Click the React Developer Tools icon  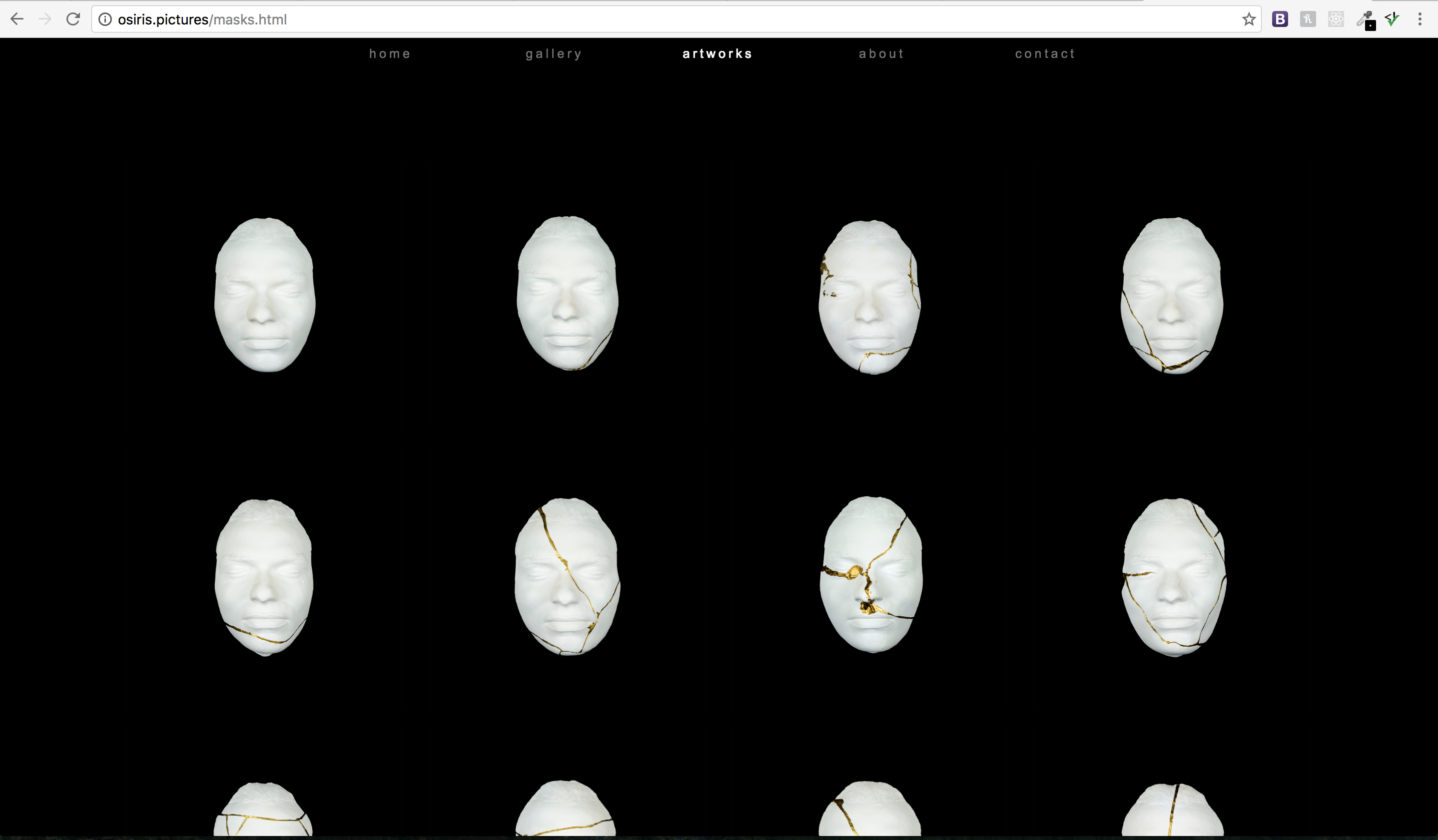(x=1335, y=19)
